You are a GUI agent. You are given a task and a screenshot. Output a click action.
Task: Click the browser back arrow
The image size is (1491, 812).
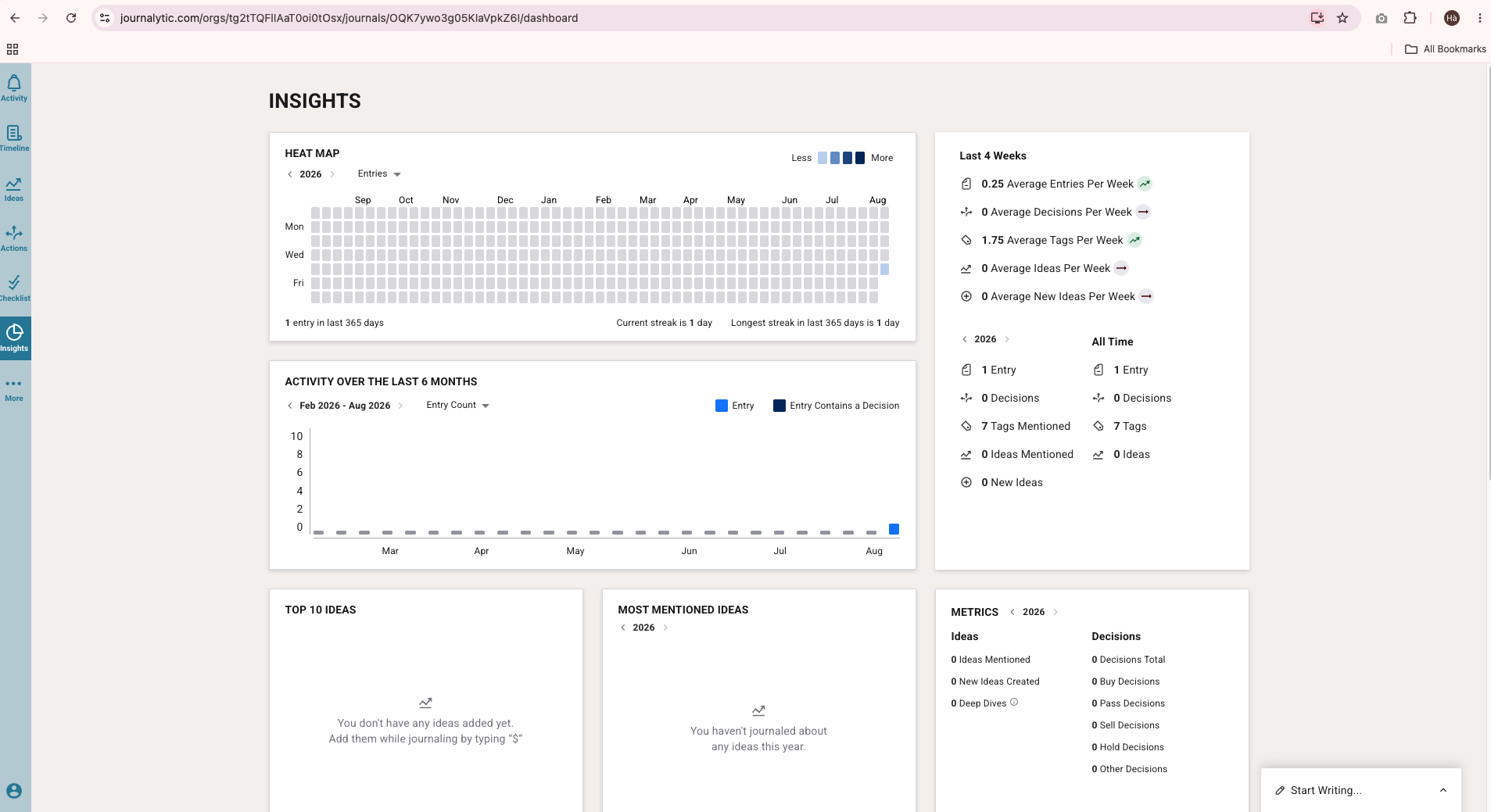coord(15,18)
